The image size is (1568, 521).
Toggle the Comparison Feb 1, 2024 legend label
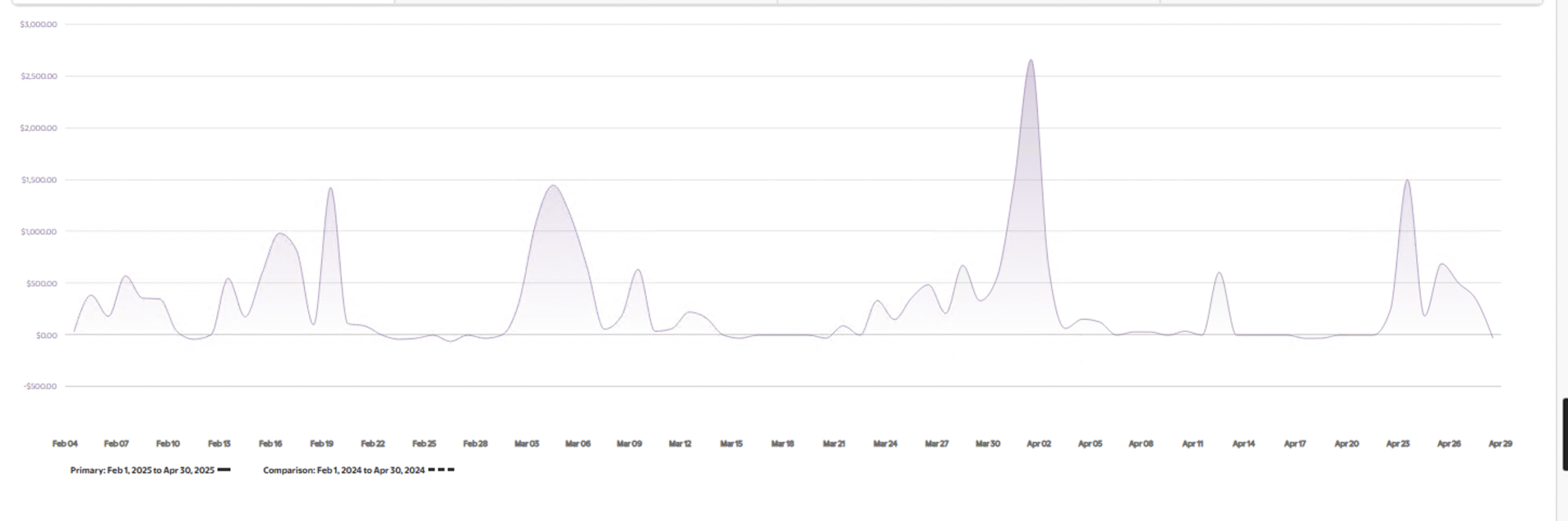point(344,470)
